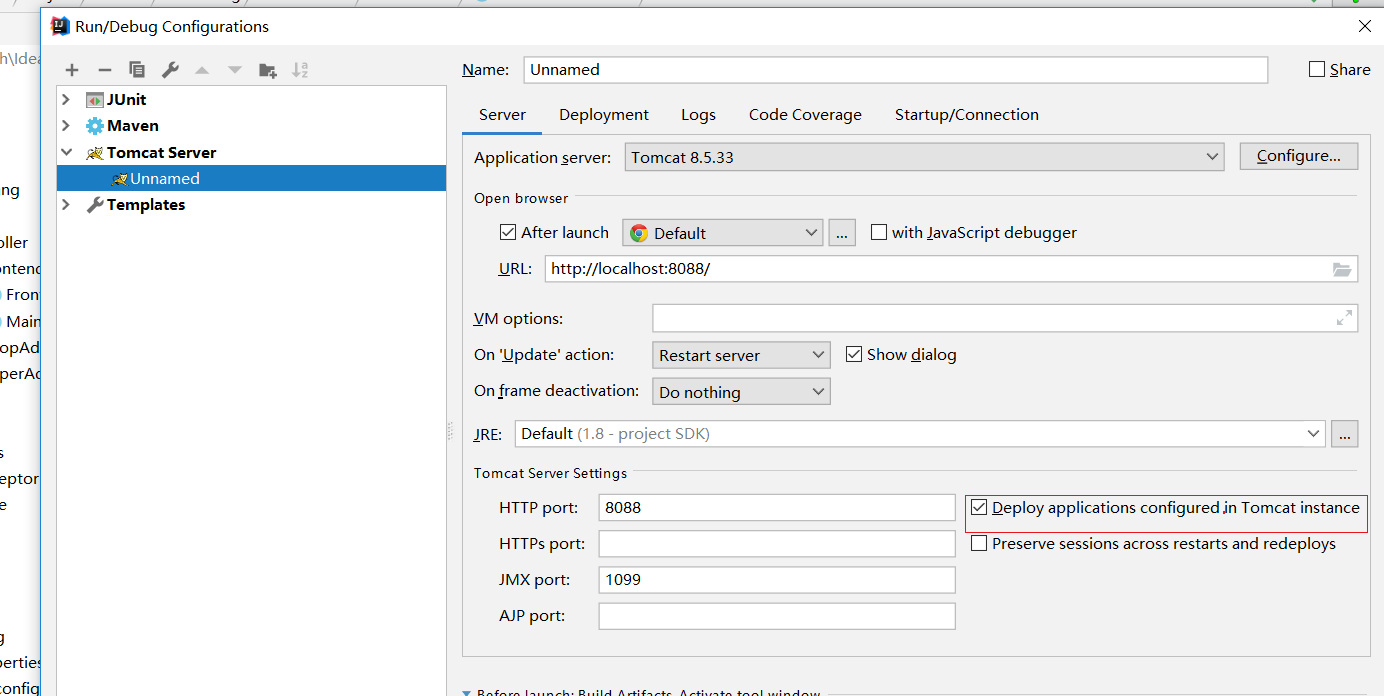
Task: Expand the Templates tree node
Action: [x=66, y=204]
